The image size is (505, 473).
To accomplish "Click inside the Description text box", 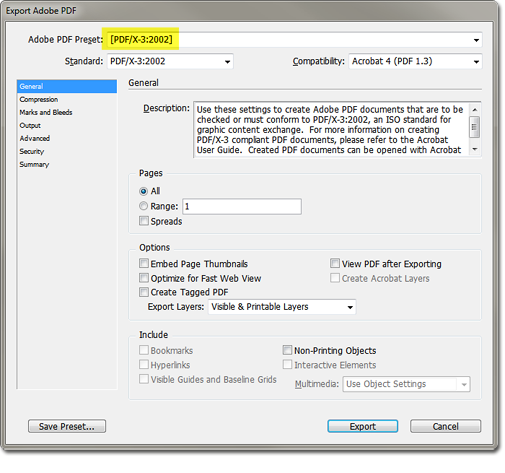I will [x=331, y=130].
